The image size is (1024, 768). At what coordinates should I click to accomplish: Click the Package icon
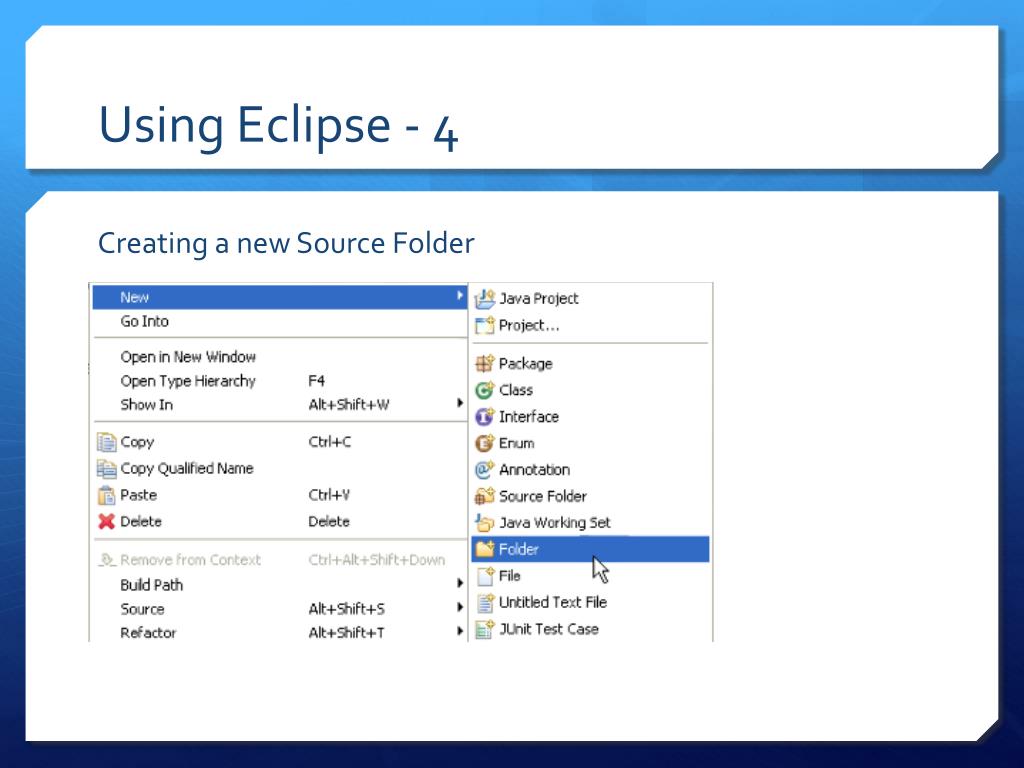(485, 363)
